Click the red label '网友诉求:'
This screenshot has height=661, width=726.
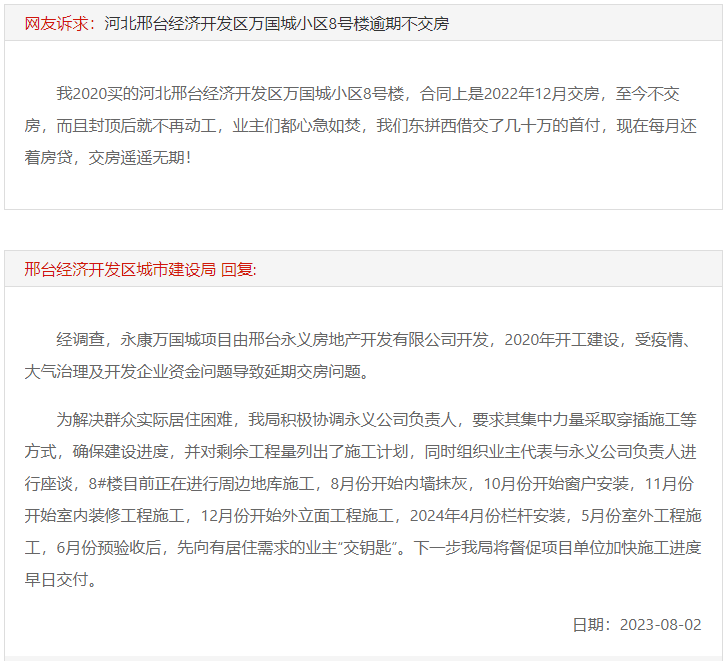click(59, 24)
